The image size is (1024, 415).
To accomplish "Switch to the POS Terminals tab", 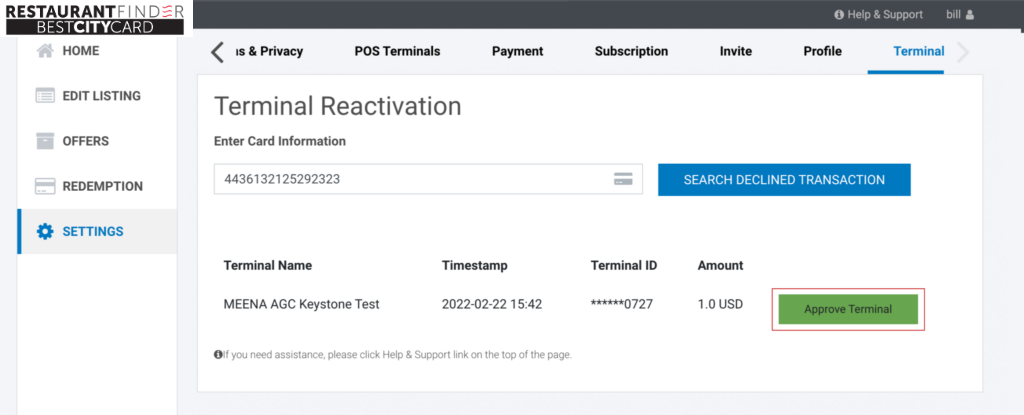I will (x=397, y=51).
